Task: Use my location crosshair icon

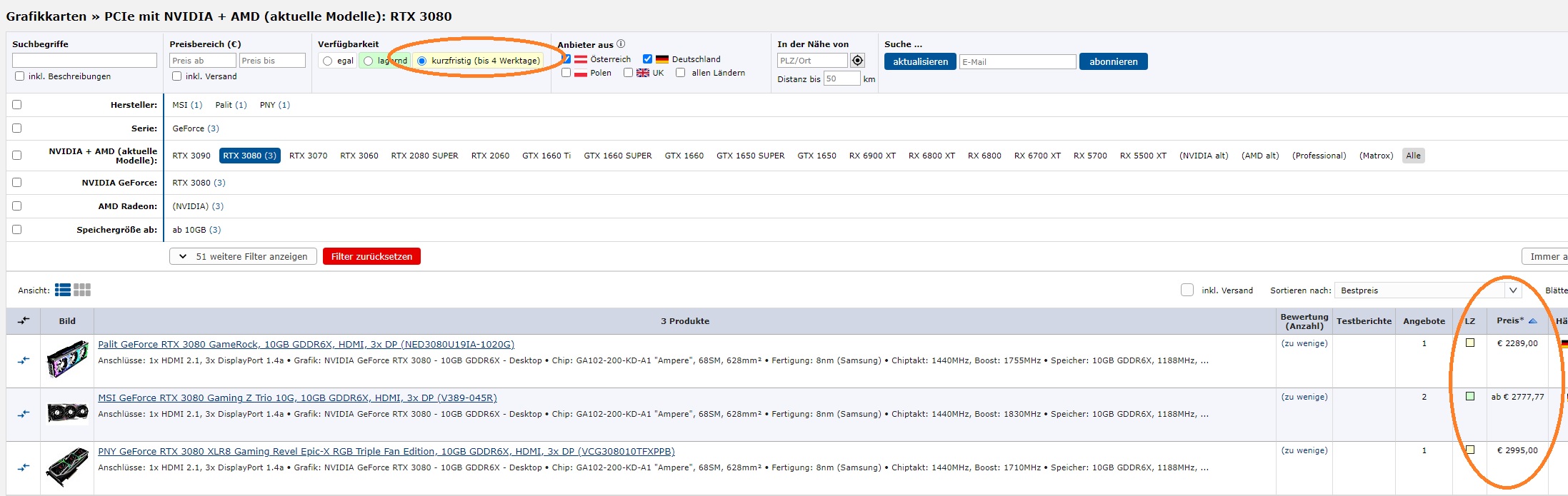Action: click(x=858, y=61)
